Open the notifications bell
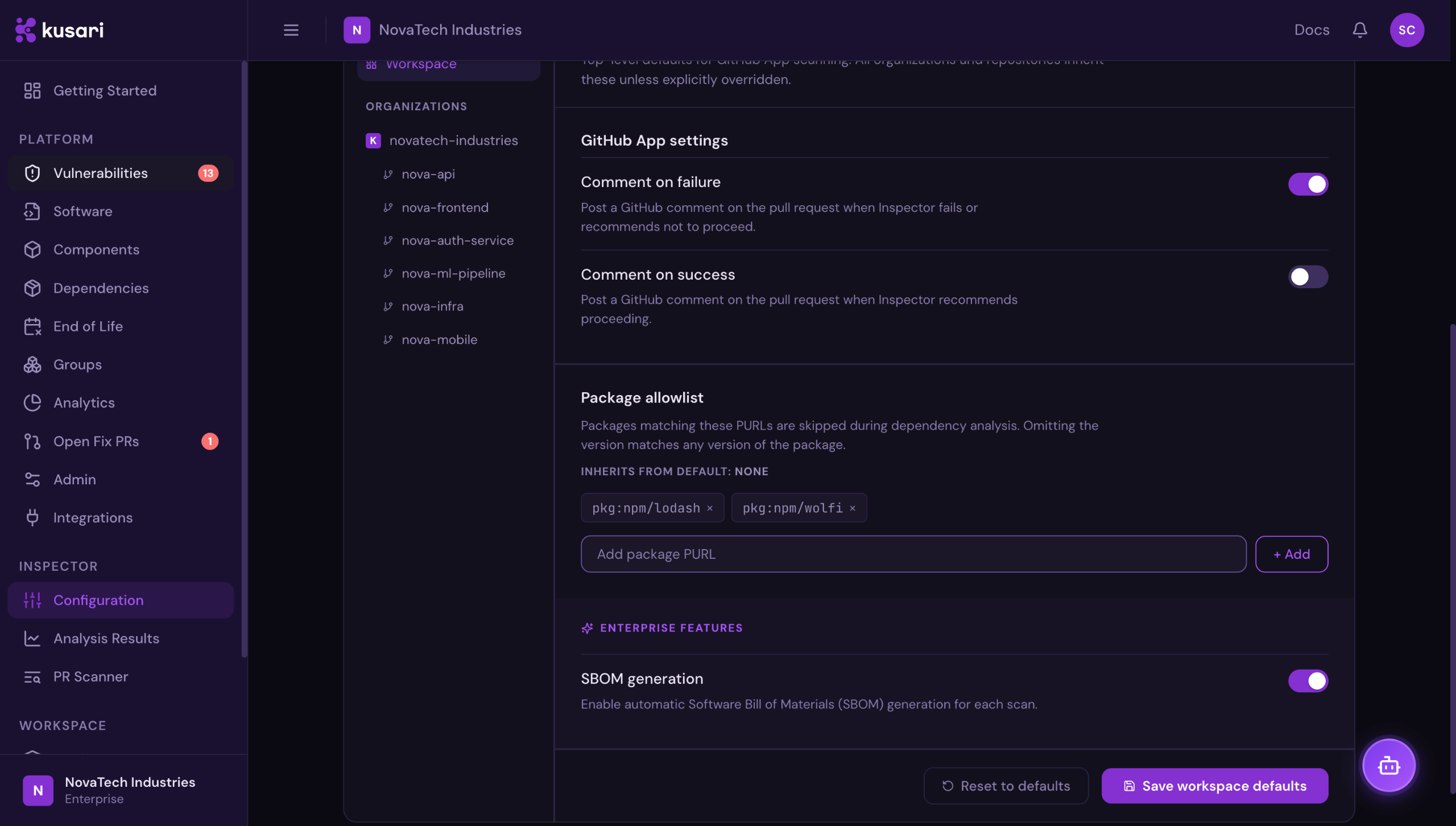 (1359, 30)
